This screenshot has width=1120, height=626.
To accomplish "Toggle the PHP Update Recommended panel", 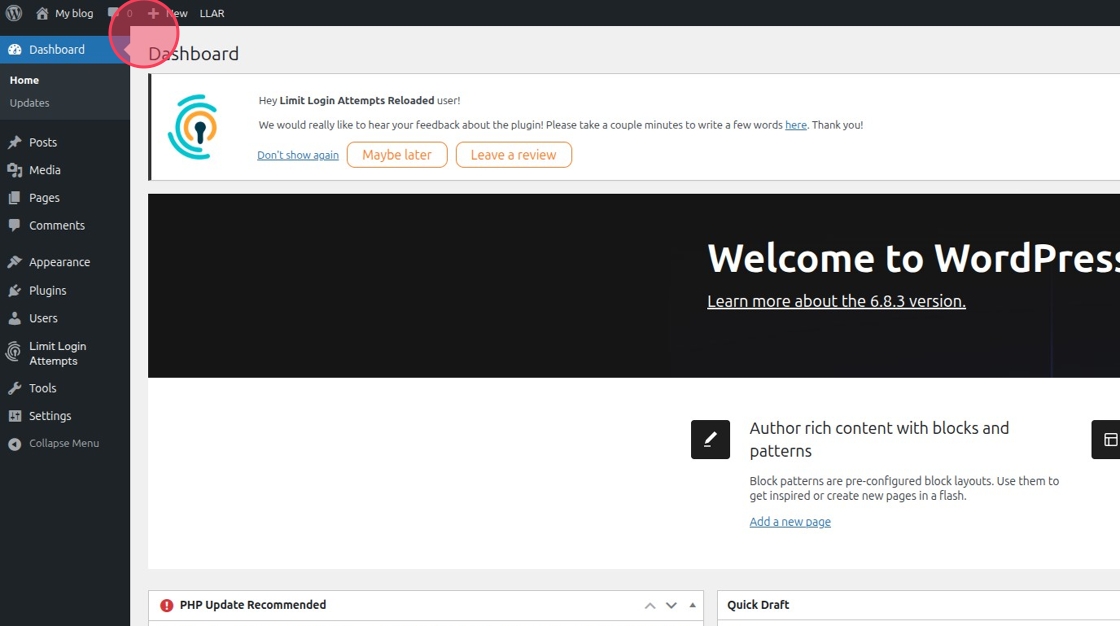I will pos(692,605).
